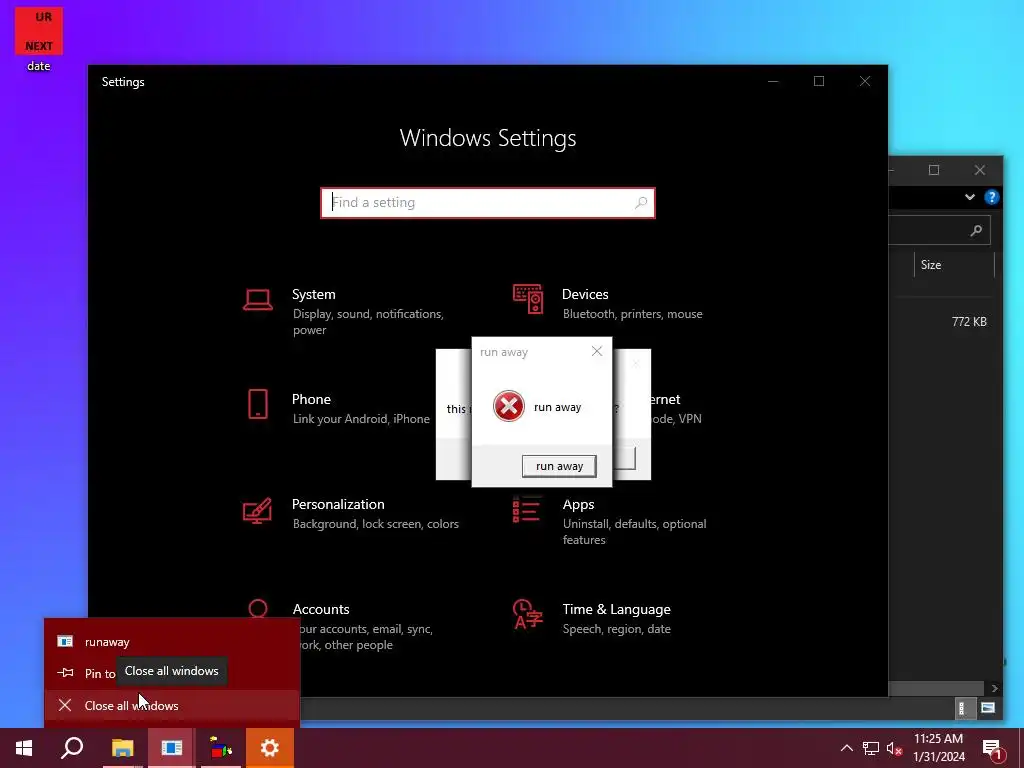Click the colorful blocks taskbar app icon
This screenshot has height=768, width=1024.
click(221, 748)
